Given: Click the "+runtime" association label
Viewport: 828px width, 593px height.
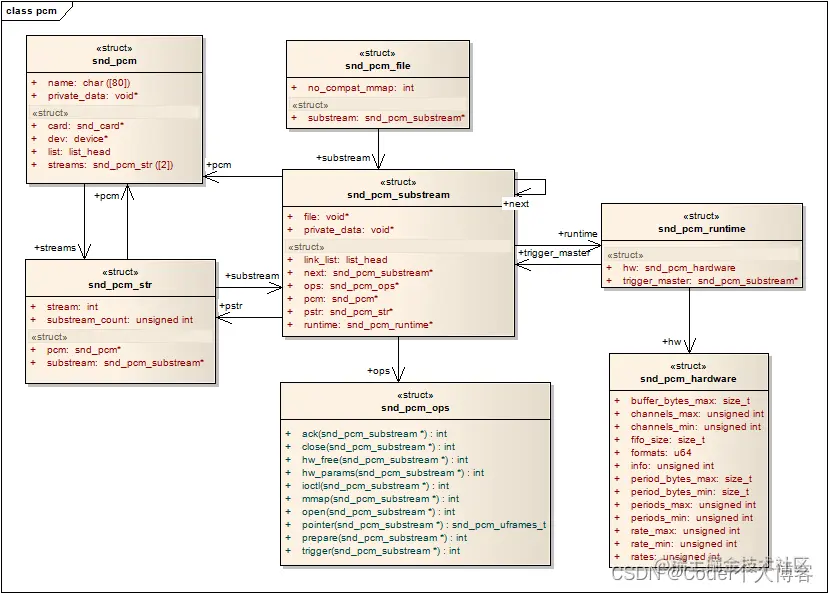Looking at the screenshot, I should click(578, 233).
